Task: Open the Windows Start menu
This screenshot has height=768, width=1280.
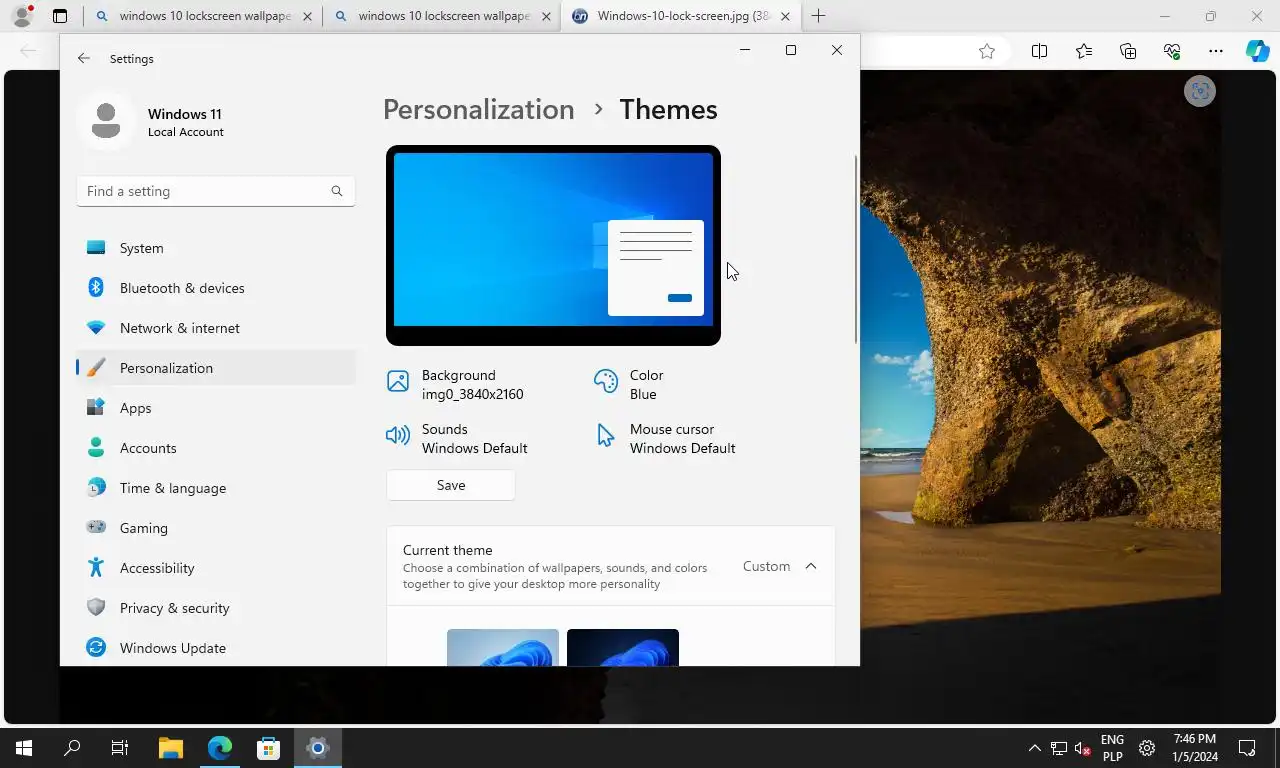Action: tap(24, 748)
